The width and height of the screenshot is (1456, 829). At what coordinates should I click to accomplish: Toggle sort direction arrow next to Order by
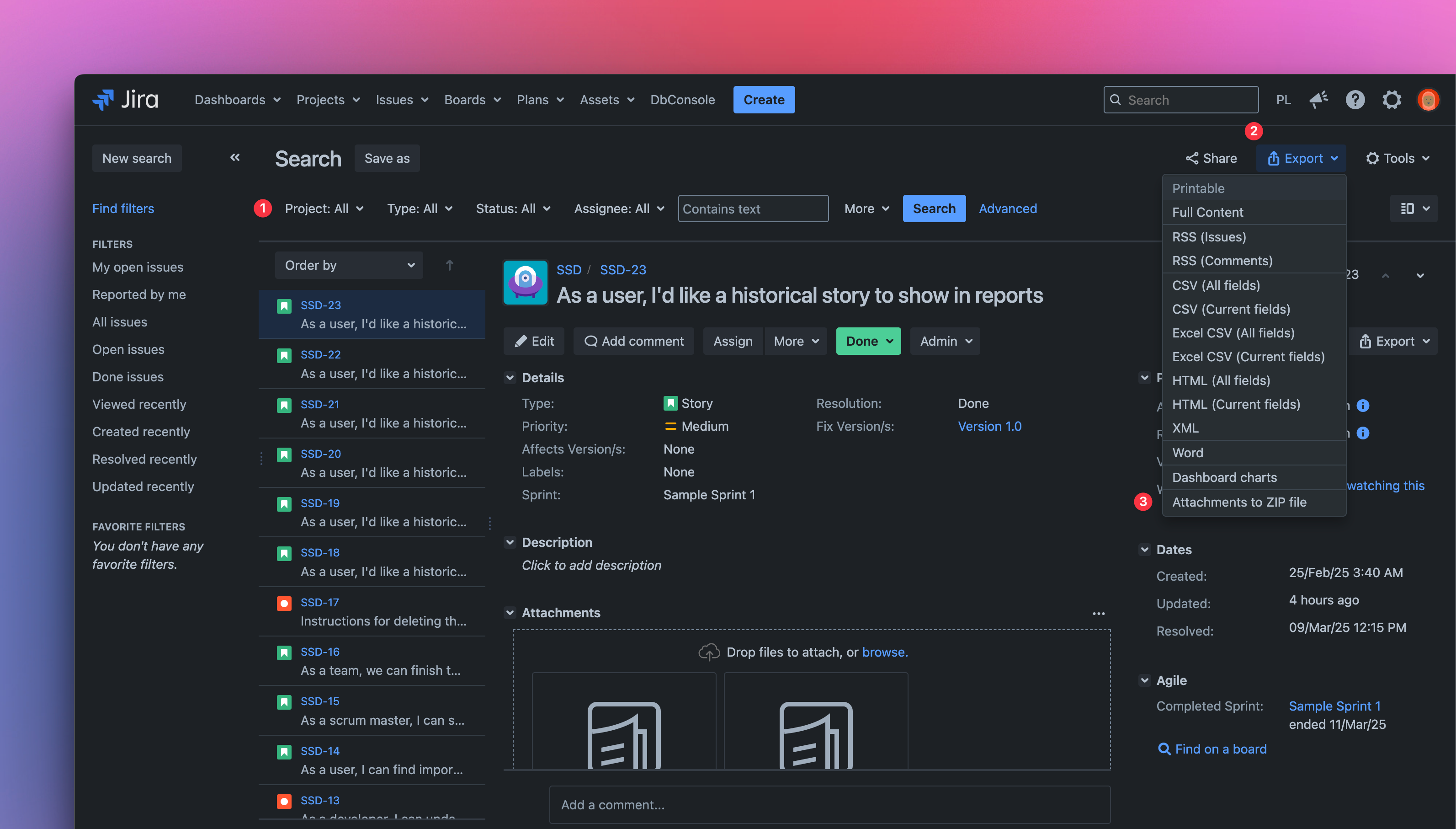(x=450, y=265)
